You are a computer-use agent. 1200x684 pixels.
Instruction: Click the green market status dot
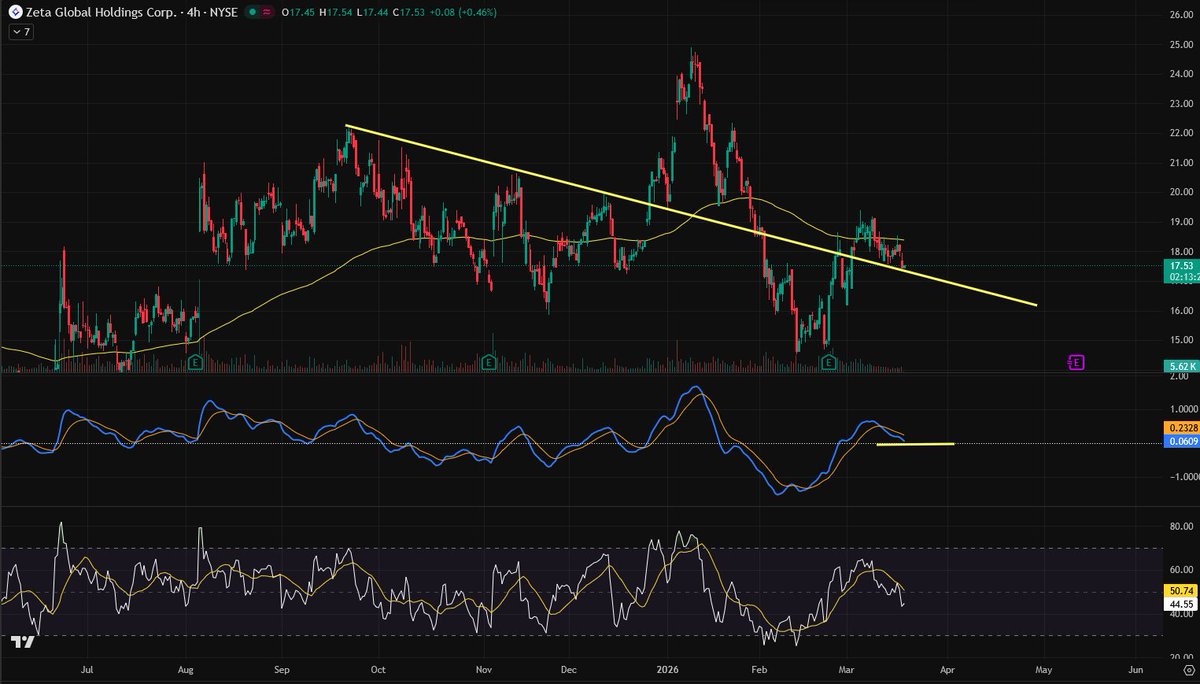click(253, 12)
